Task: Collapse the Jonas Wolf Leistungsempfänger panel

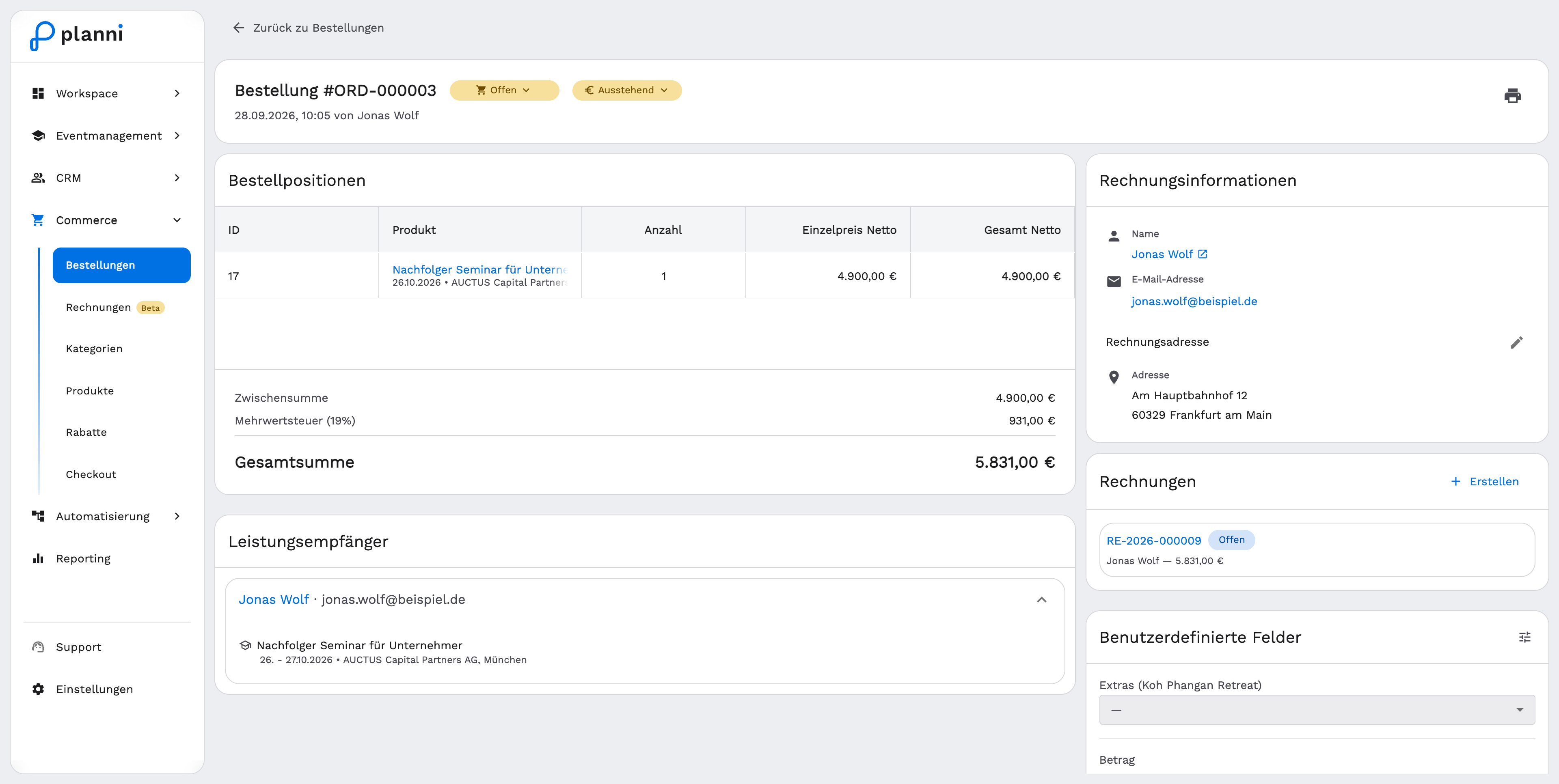Action: pyautogui.click(x=1041, y=599)
